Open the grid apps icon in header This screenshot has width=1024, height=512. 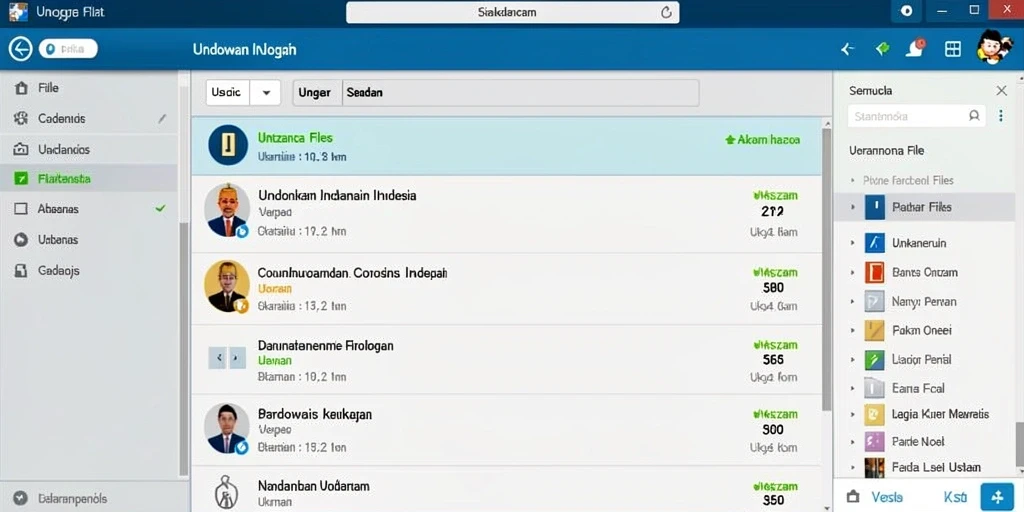click(953, 49)
